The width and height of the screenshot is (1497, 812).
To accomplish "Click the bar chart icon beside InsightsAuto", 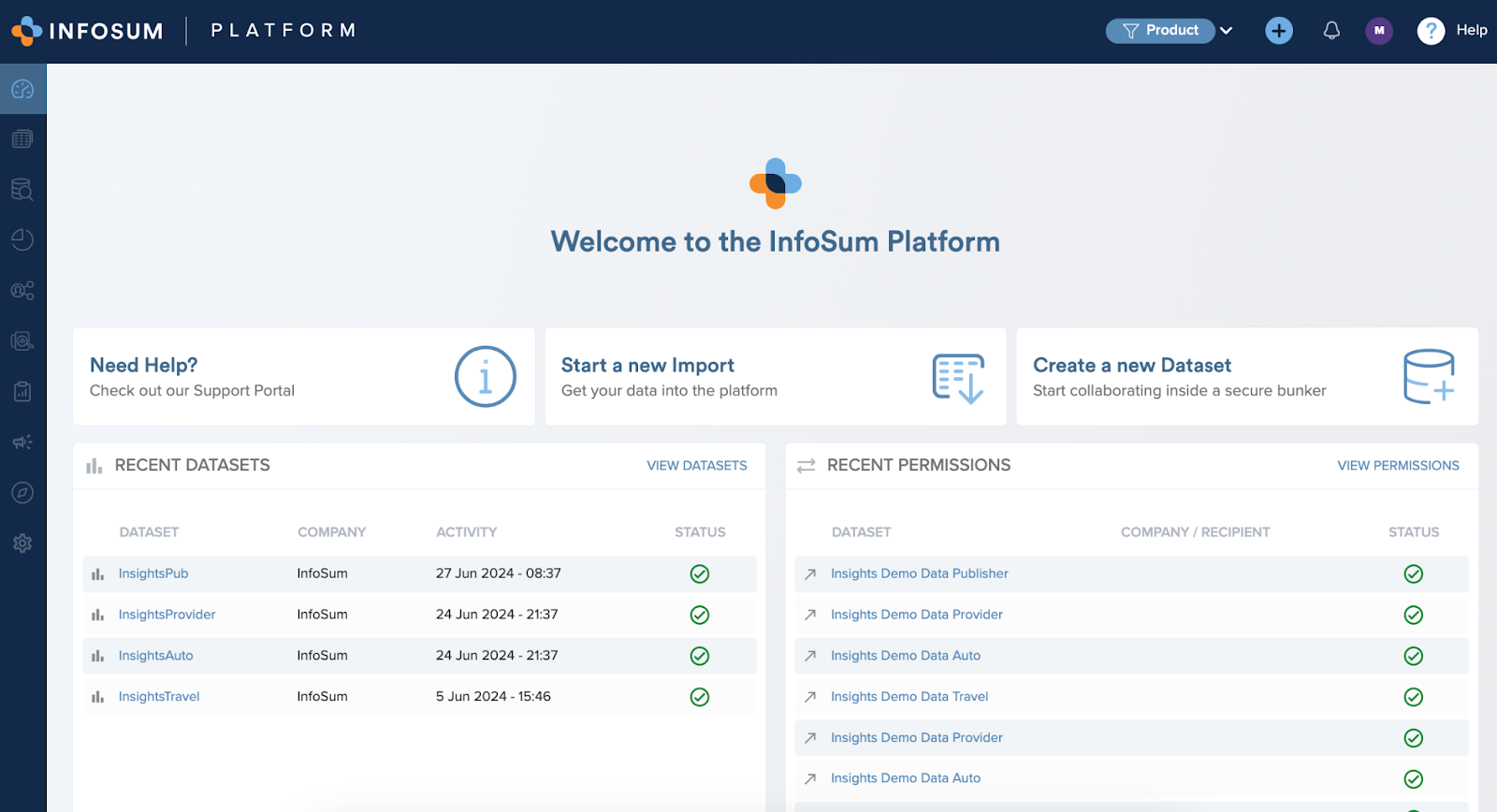I will (x=97, y=657).
